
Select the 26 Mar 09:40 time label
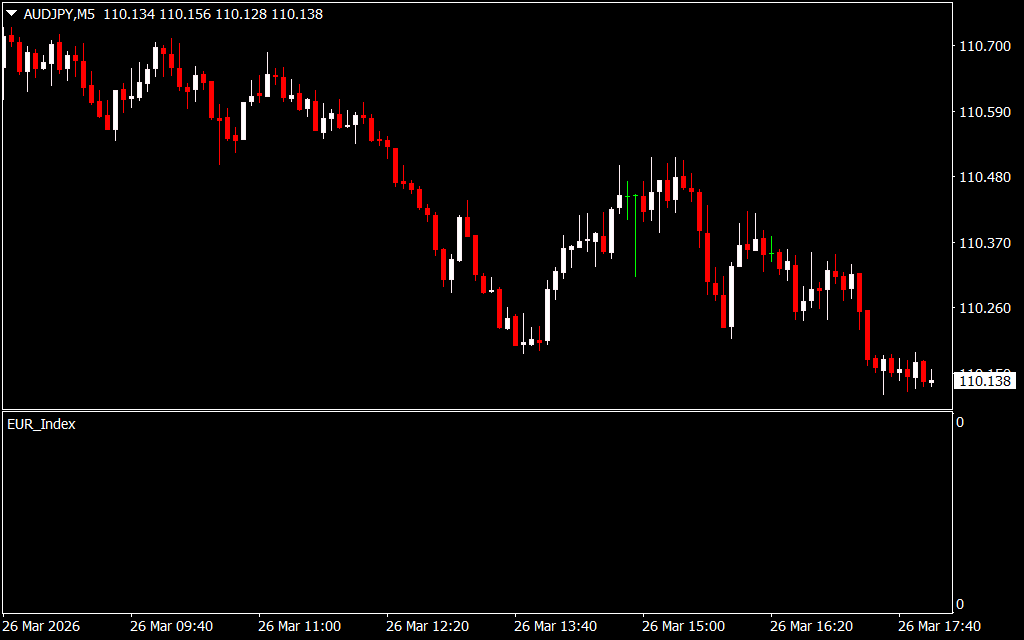coord(171,626)
